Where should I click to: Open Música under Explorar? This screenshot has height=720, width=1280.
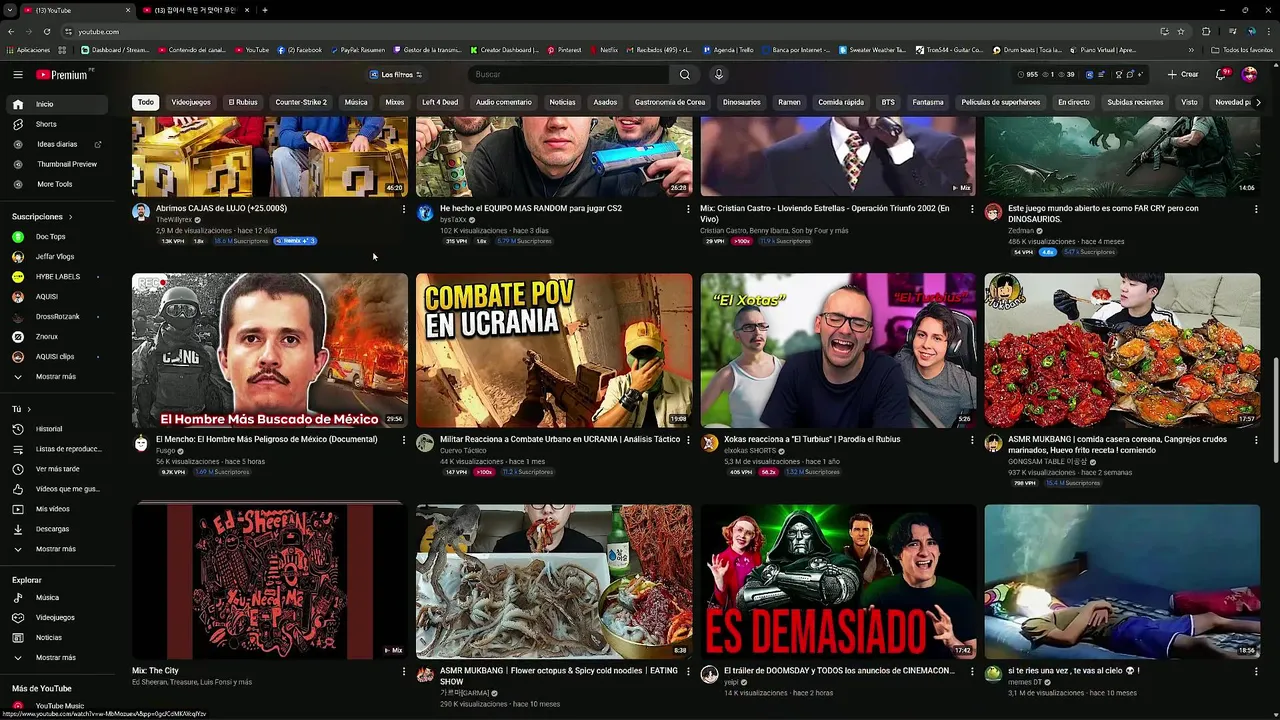(x=57, y=598)
